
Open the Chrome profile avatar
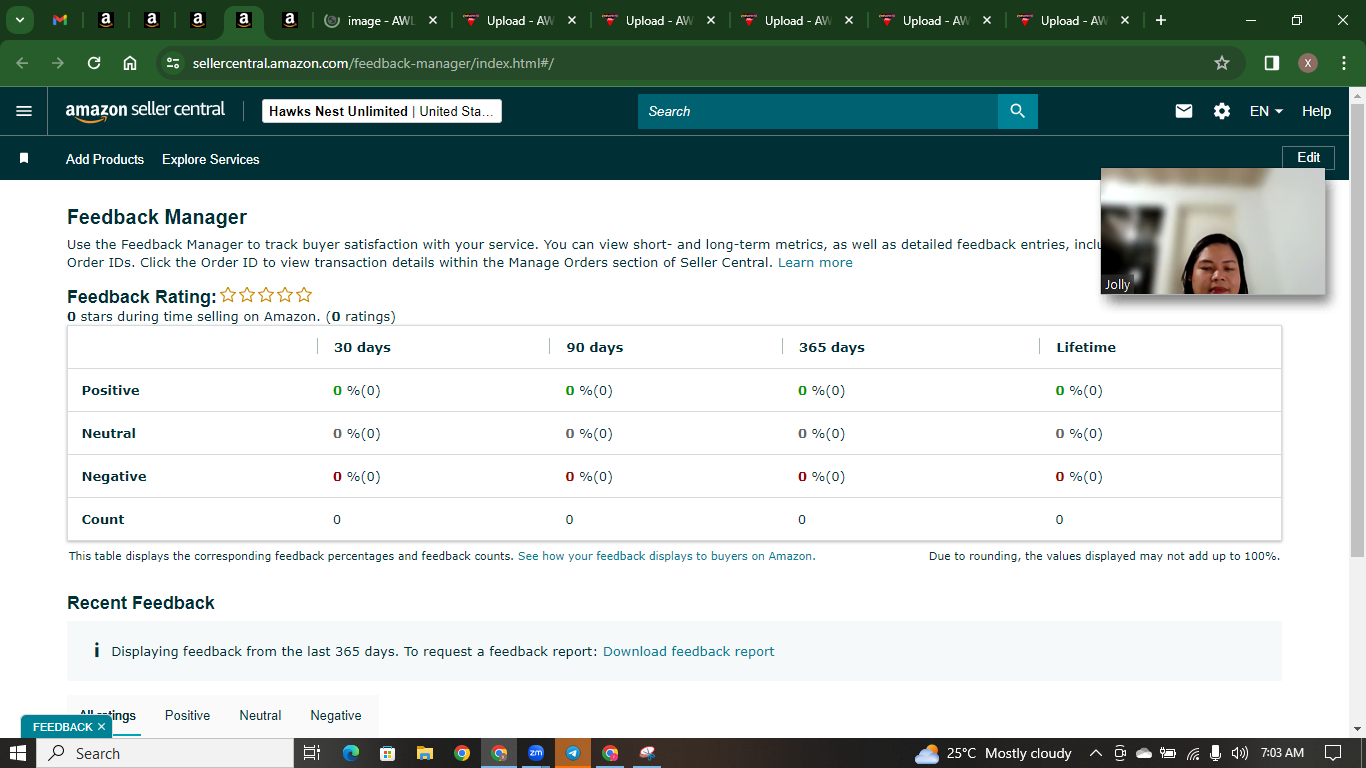1308,63
